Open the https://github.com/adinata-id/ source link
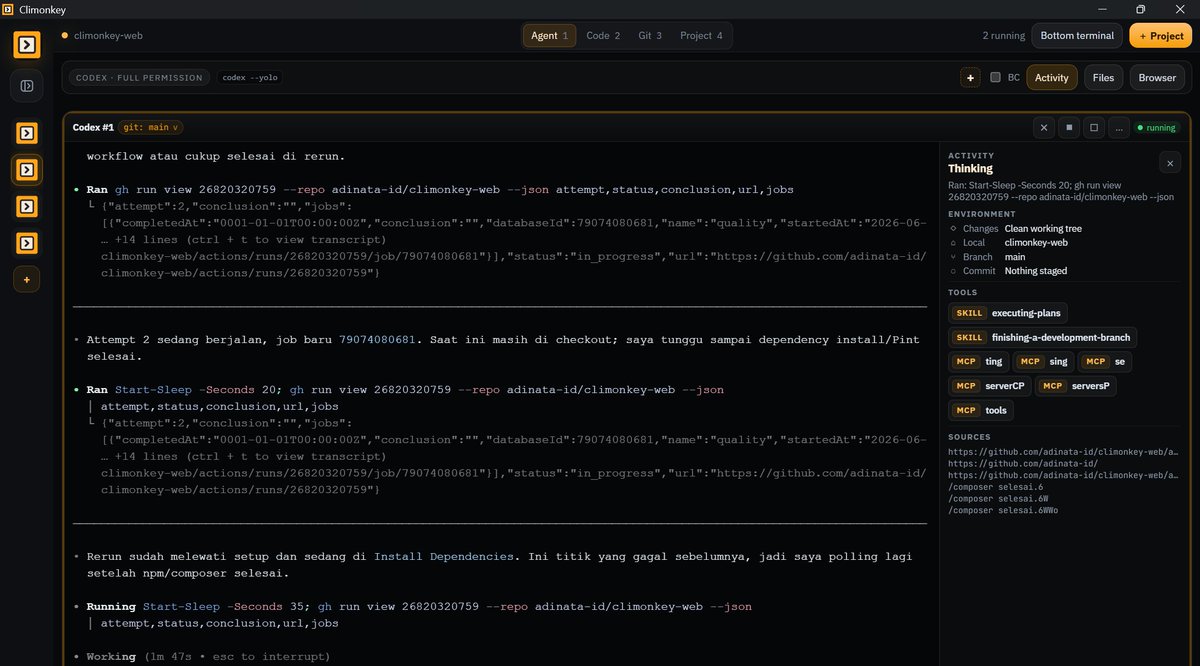1200x666 pixels. 1023,463
